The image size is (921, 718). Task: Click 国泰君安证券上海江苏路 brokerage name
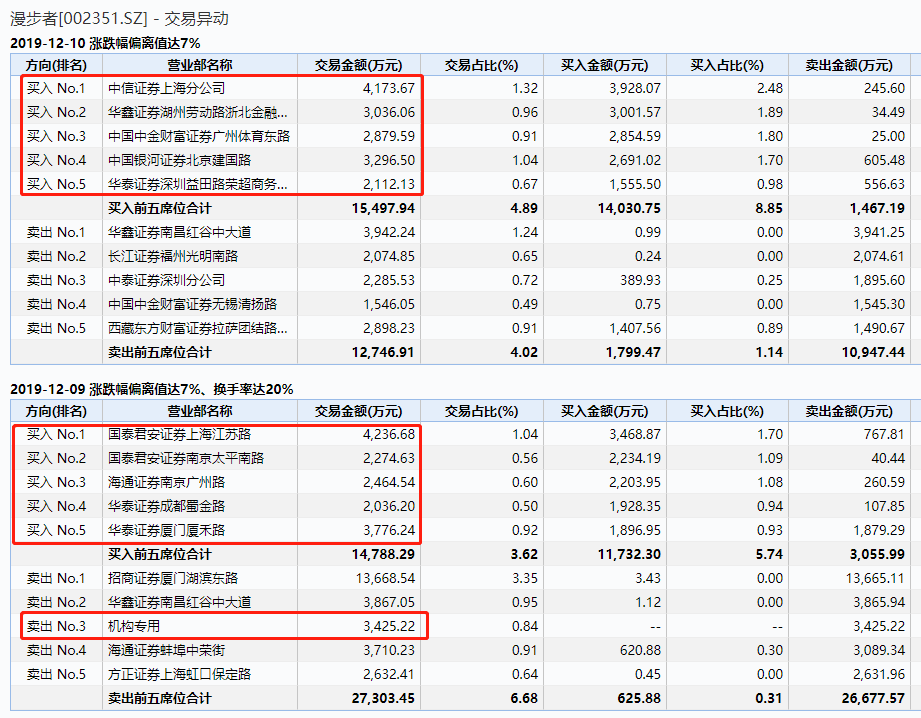pyautogui.click(x=179, y=434)
